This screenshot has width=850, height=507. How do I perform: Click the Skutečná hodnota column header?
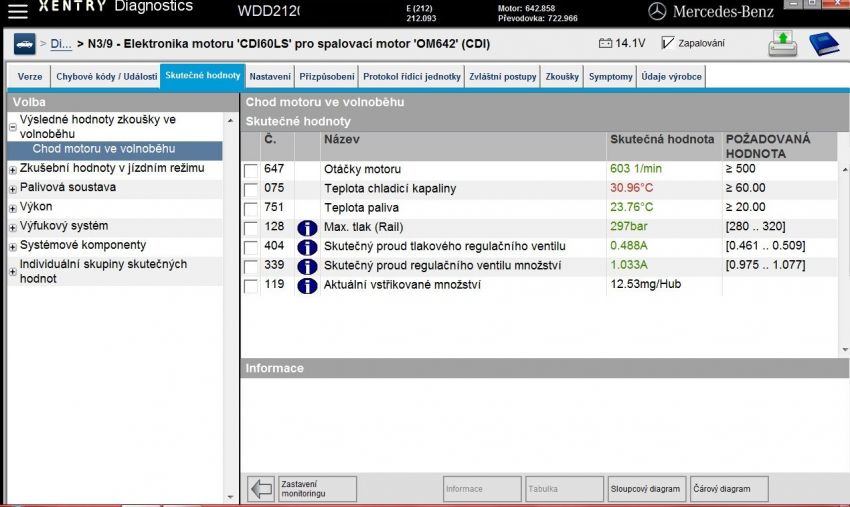(664, 146)
